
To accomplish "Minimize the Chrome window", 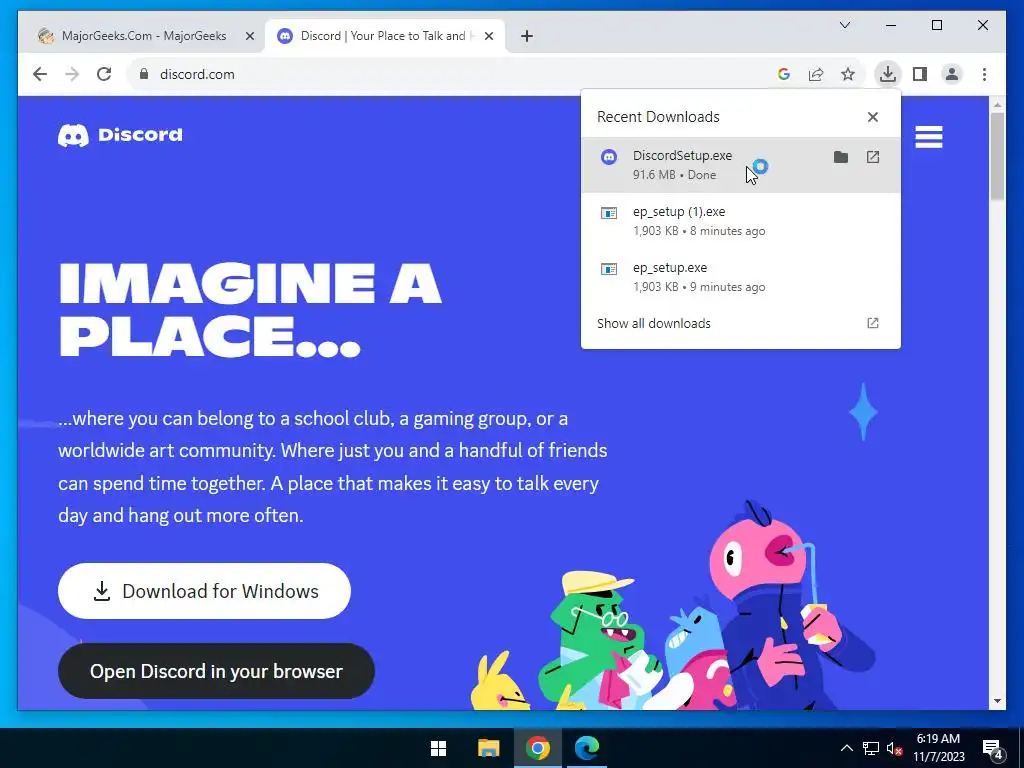I will coord(891,25).
